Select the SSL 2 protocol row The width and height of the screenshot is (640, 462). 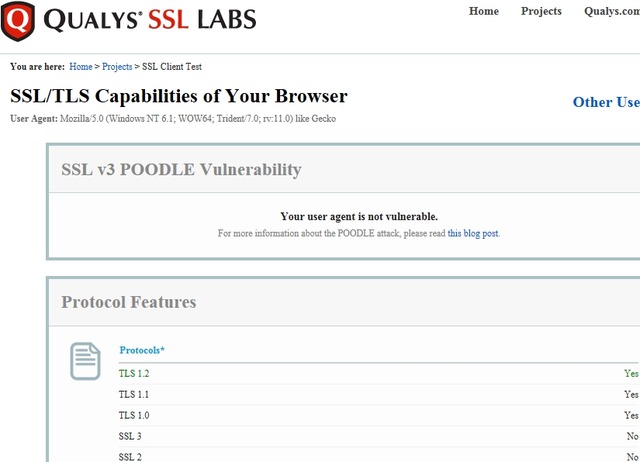378,457
